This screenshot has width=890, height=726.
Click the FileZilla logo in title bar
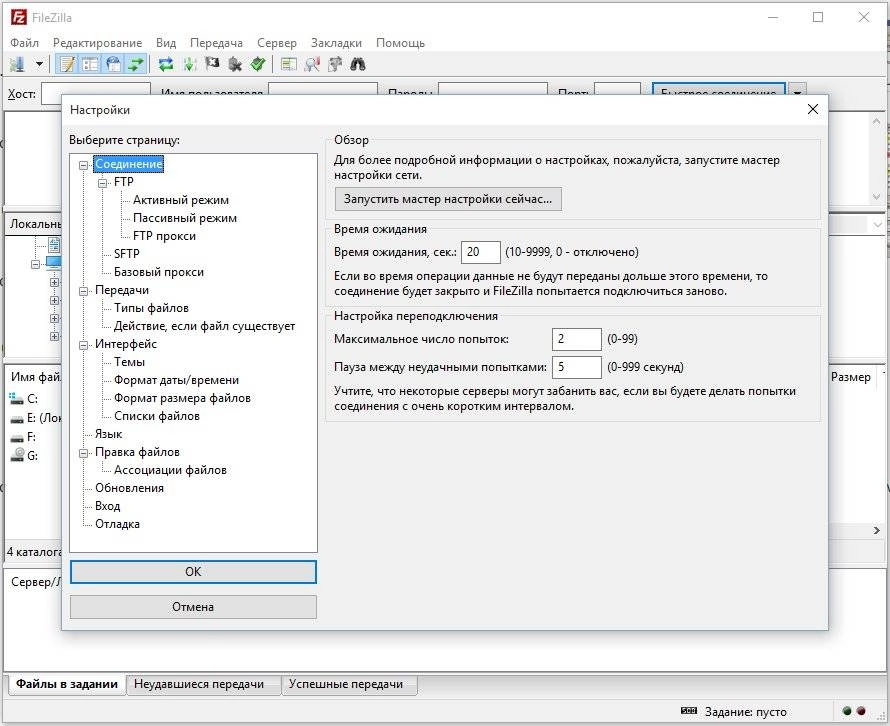tap(19, 17)
